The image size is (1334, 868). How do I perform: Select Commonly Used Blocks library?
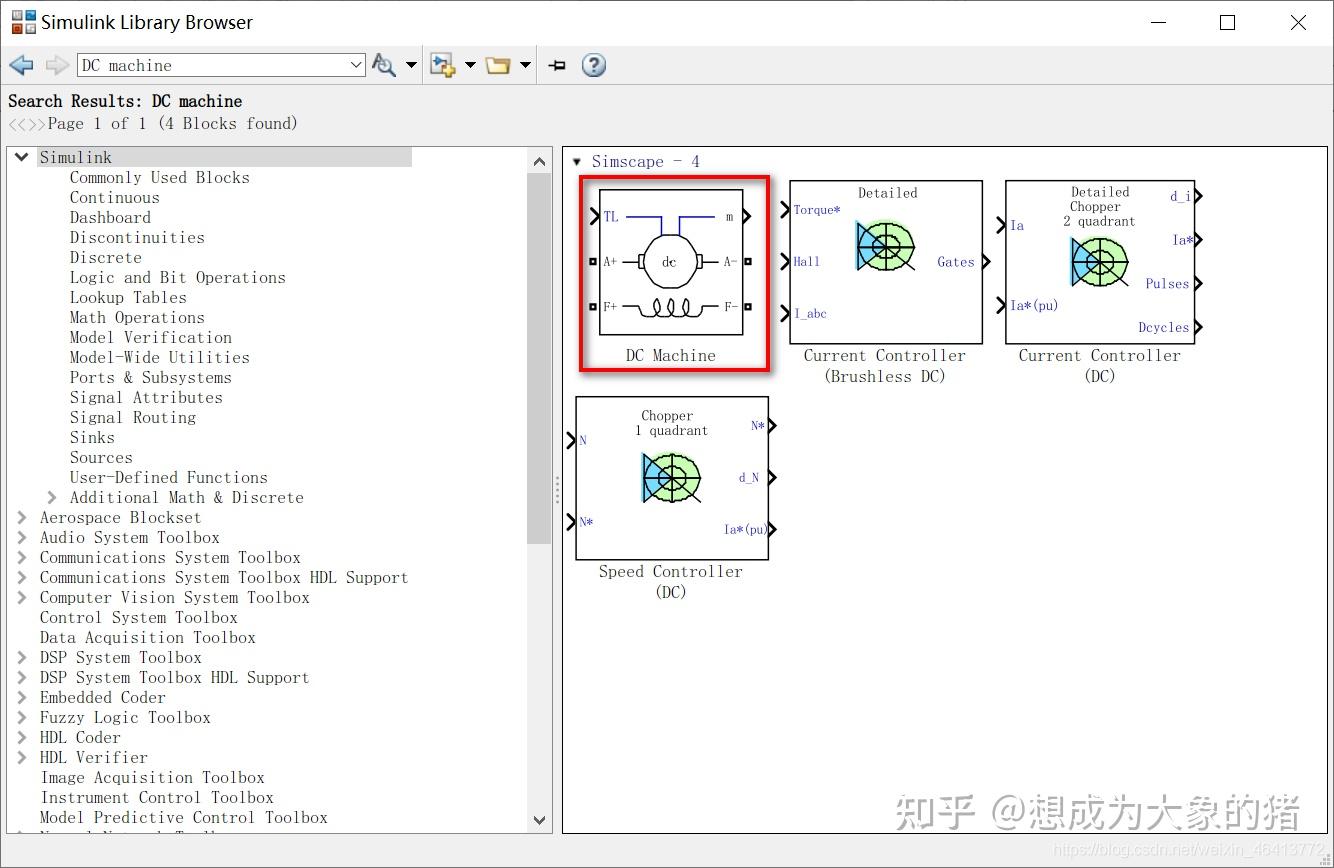click(159, 177)
